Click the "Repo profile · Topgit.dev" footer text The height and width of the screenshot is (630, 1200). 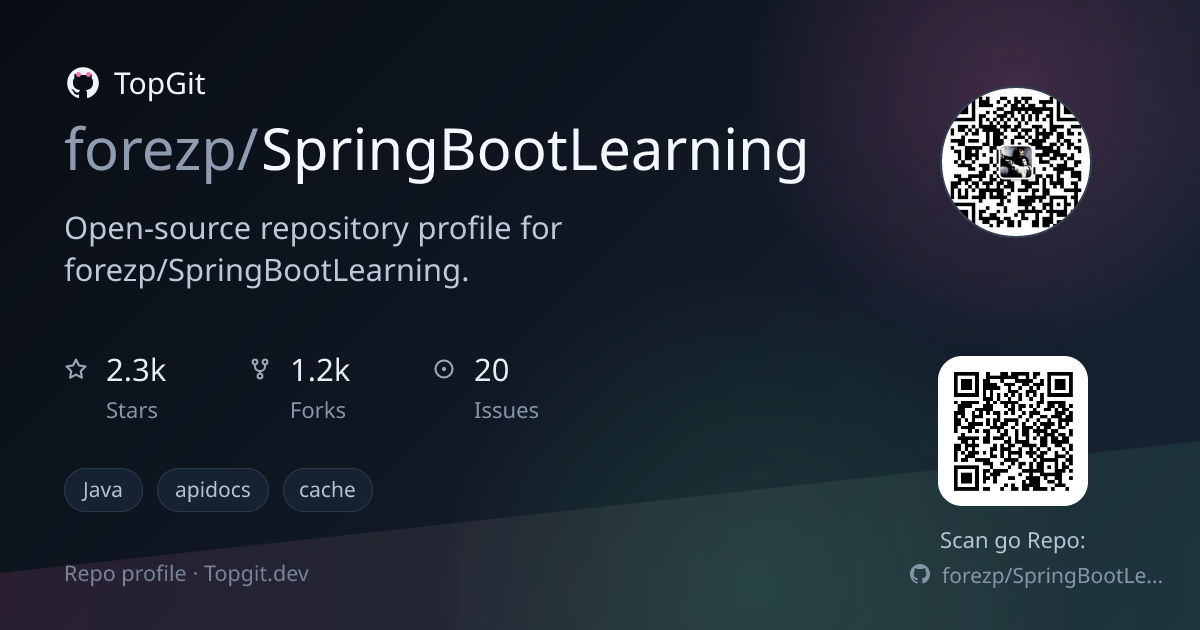pyautogui.click(x=186, y=574)
